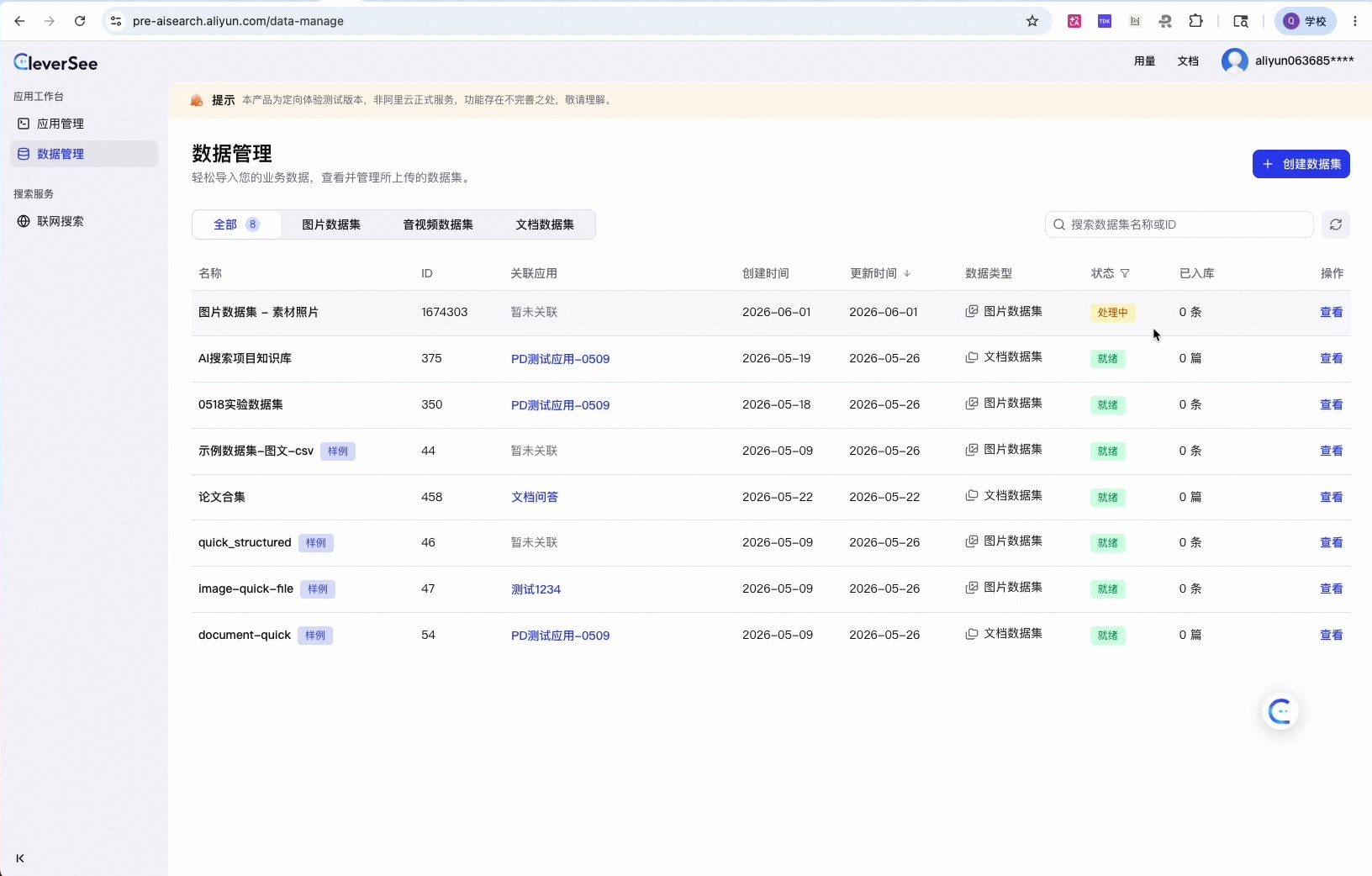Click 查看 for 0518实验数据集
The height and width of the screenshot is (876, 1372).
click(x=1332, y=404)
